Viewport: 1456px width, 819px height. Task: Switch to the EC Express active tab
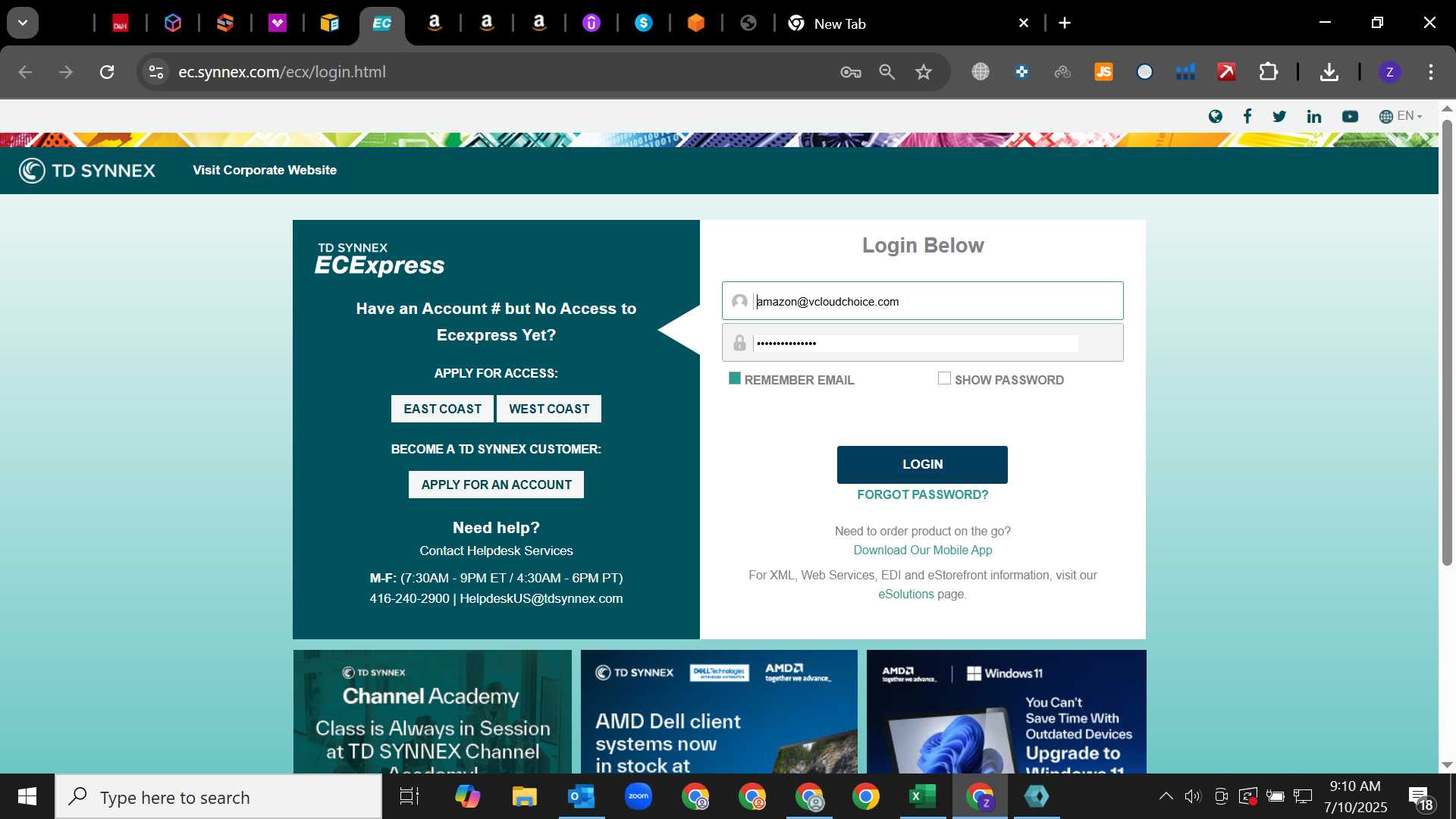click(x=381, y=24)
